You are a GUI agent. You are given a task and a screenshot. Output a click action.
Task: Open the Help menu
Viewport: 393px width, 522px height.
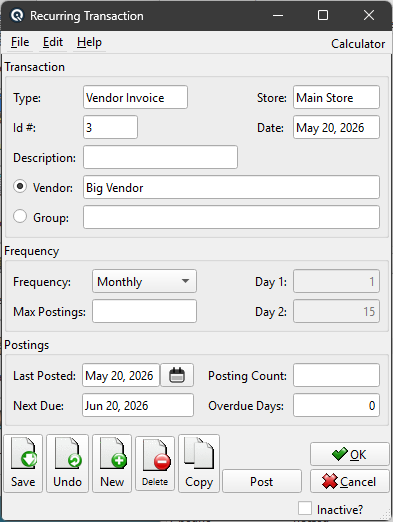[89, 42]
